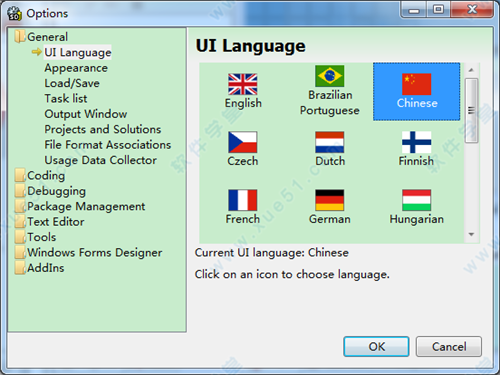Open the Text Editor category
The height and width of the screenshot is (375, 500).
coord(56,222)
